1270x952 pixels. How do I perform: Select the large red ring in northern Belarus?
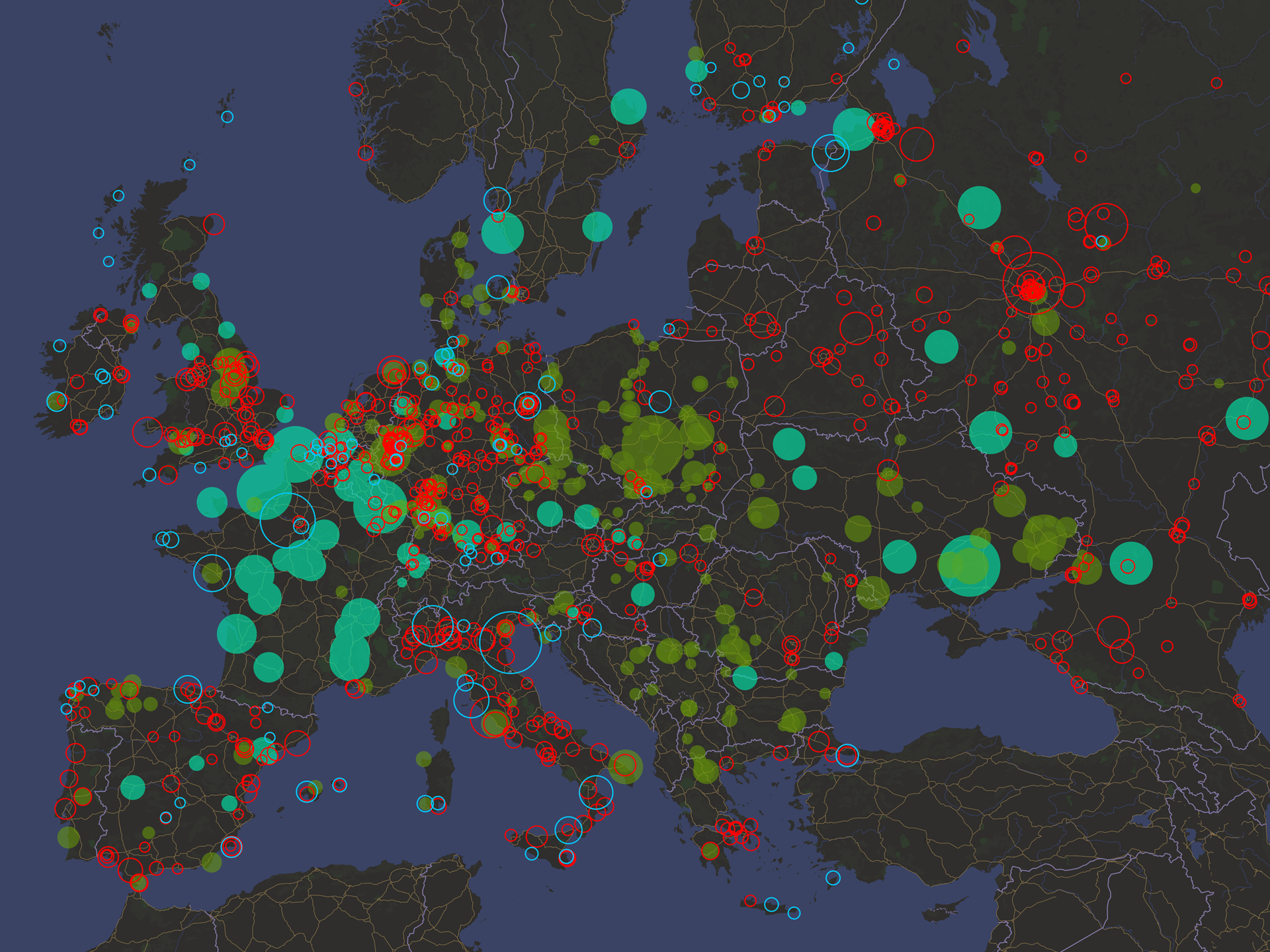point(856,328)
